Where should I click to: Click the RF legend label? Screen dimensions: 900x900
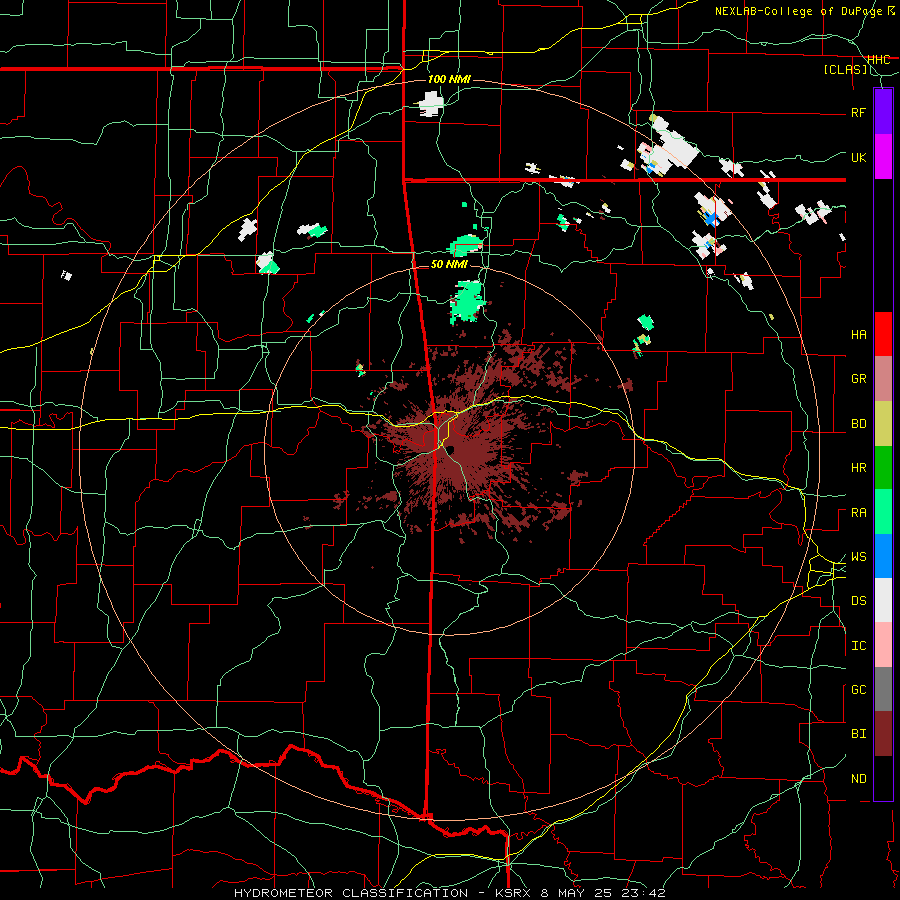coord(859,112)
